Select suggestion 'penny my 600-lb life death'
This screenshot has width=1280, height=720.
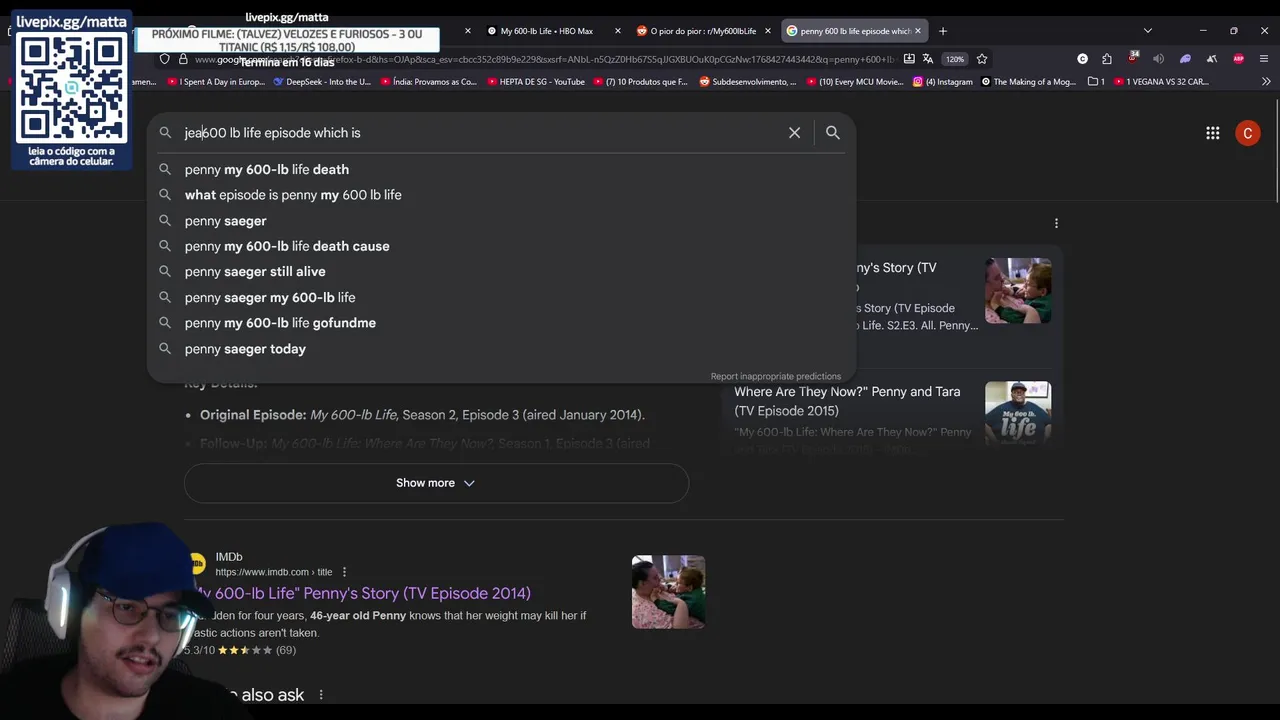pyautogui.click(x=501, y=169)
